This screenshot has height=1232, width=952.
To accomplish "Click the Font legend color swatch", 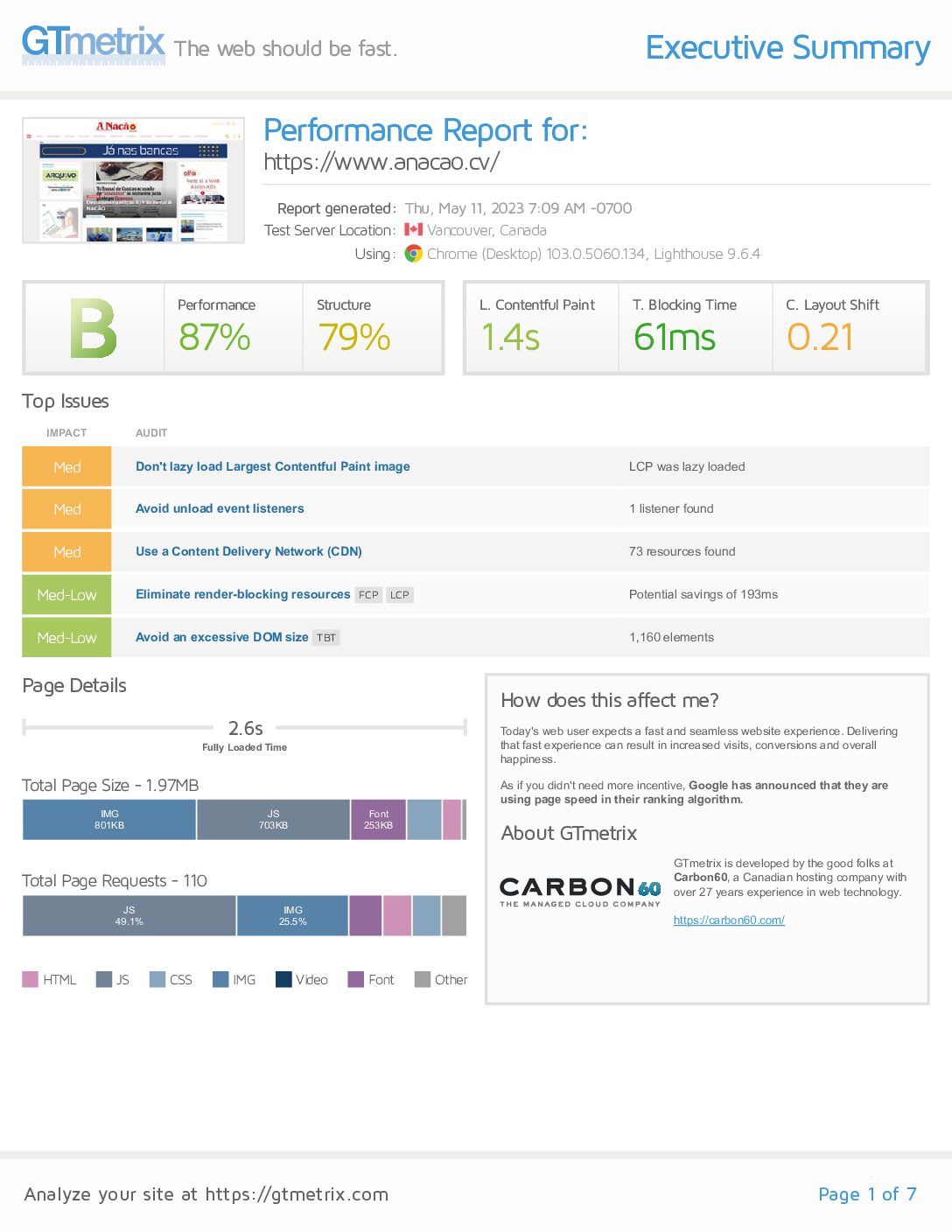I will click(x=356, y=979).
